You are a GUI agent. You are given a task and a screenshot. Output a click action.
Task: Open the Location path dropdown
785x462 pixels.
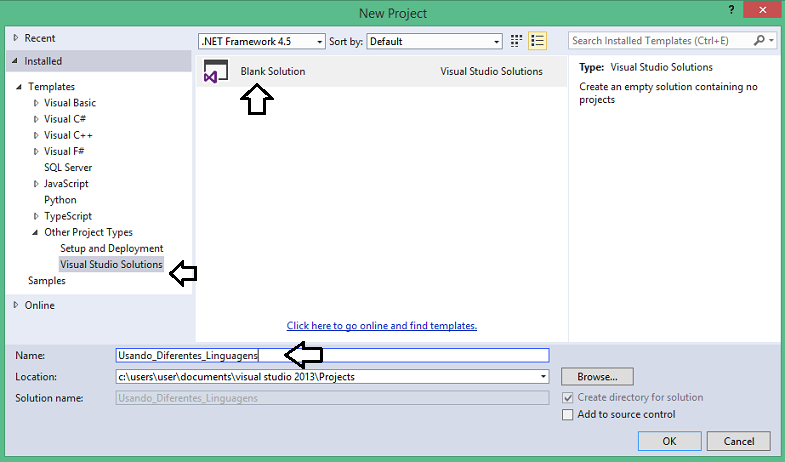(x=543, y=377)
